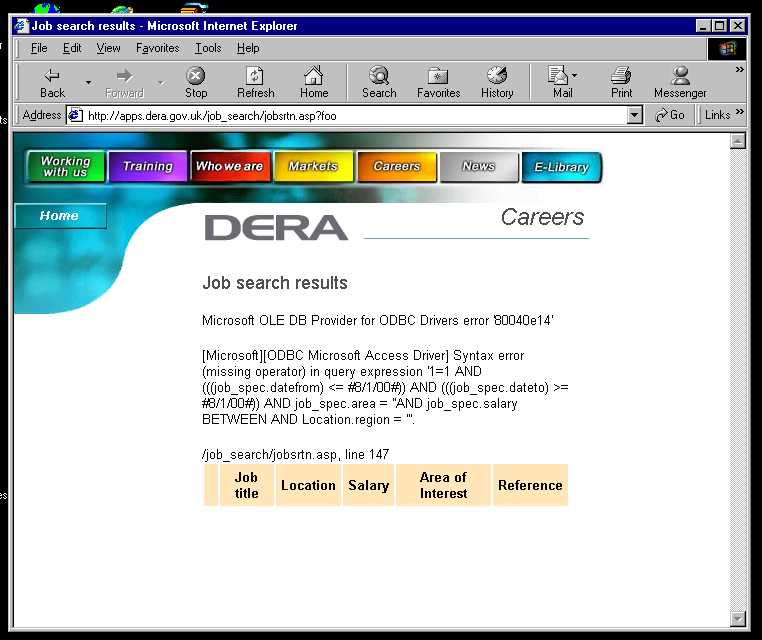
Task: Click the Careers heading beside the DERA logo
Action: 542,217
